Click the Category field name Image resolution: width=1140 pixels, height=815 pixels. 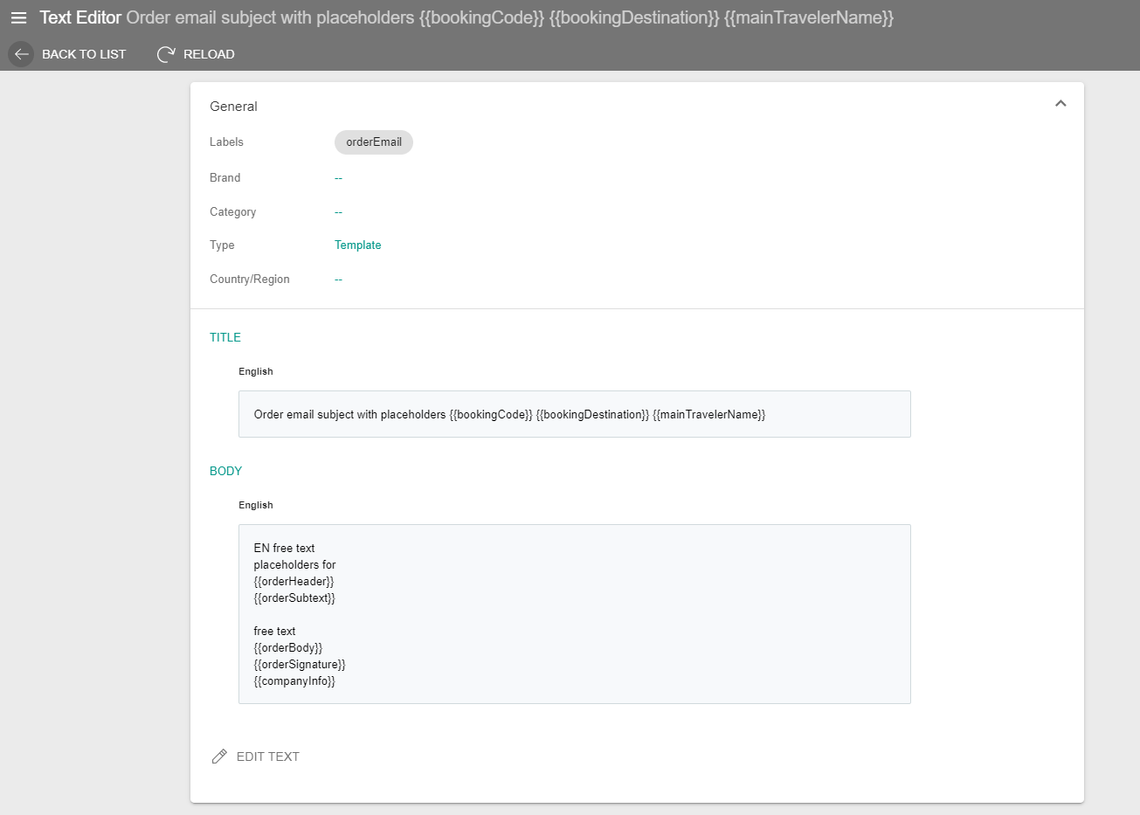tap(233, 212)
